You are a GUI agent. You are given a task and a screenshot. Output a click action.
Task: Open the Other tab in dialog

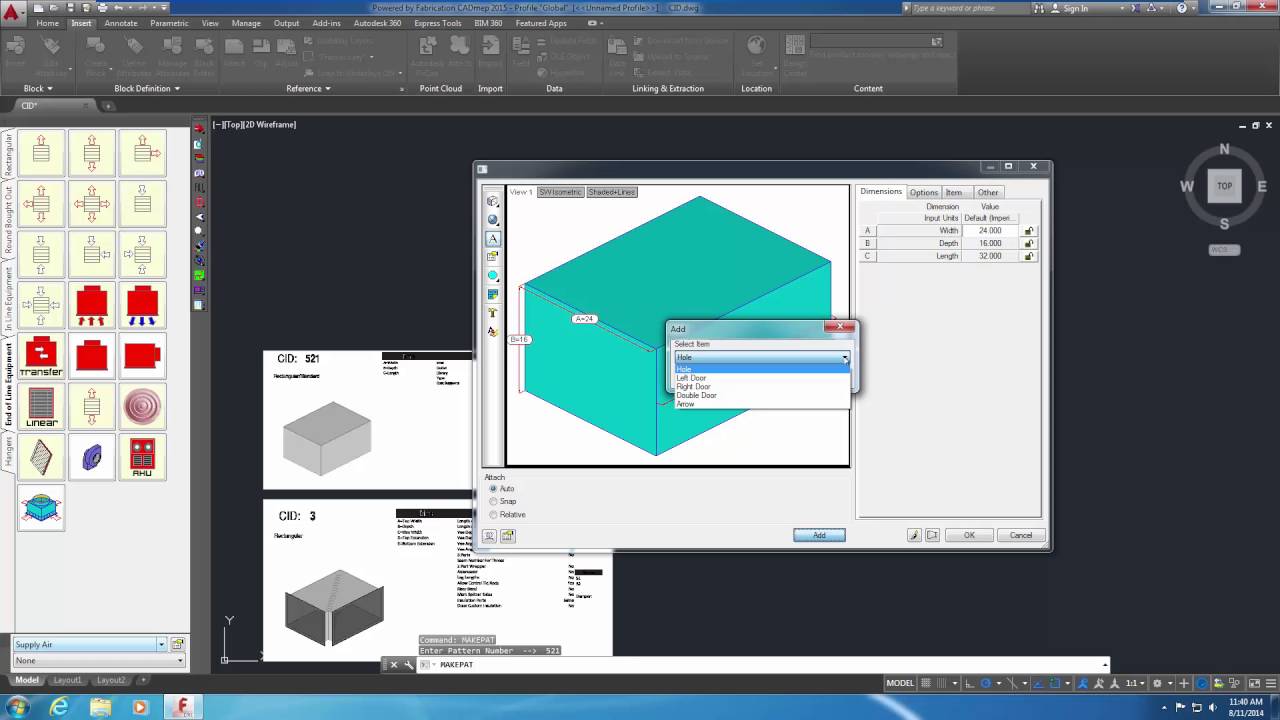(x=988, y=192)
